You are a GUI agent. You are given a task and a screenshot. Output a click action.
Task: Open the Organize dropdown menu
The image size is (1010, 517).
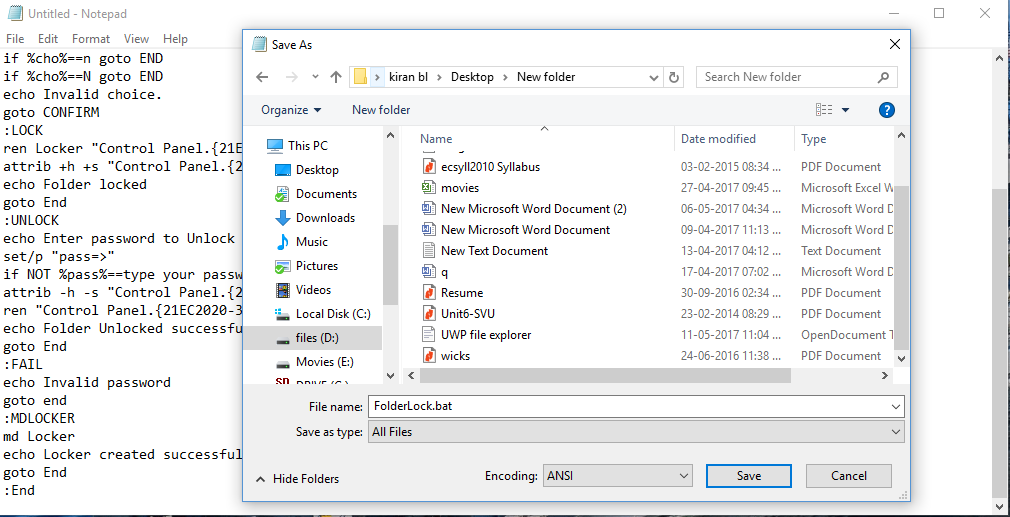coord(291,110)
